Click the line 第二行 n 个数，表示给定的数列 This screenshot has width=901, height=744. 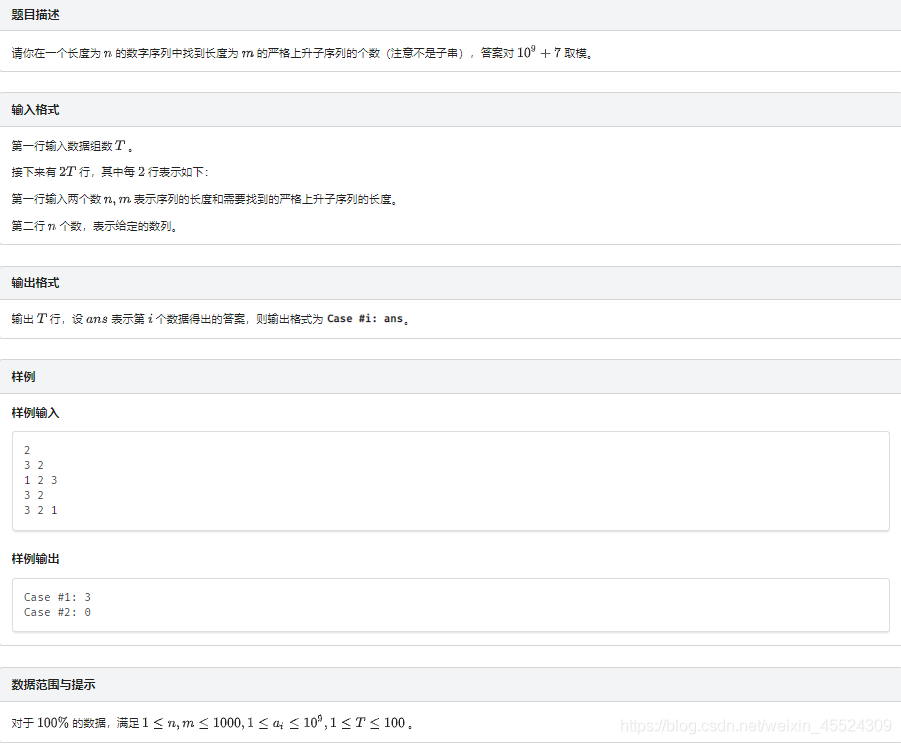(x=94, y=226)
